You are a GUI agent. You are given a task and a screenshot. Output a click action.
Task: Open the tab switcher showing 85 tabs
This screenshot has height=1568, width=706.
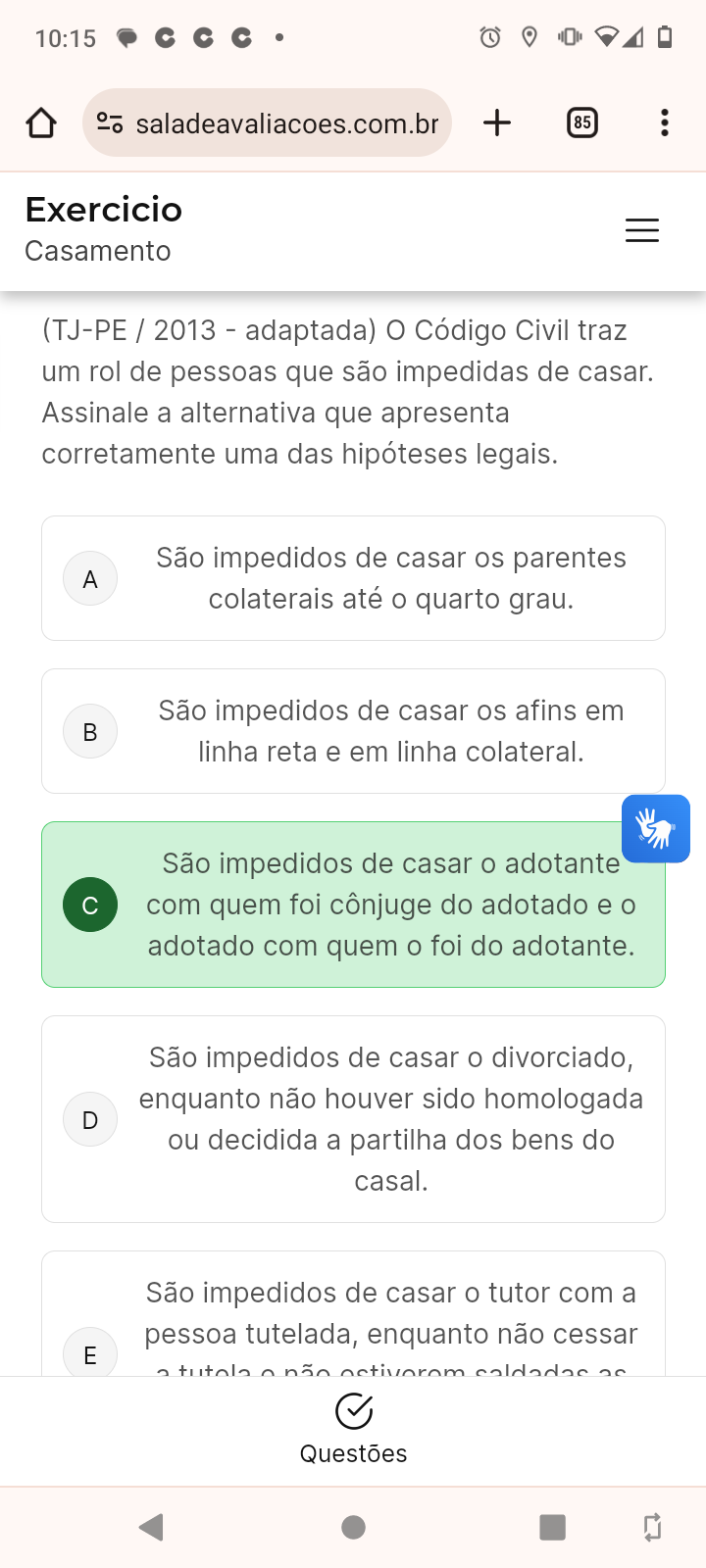(x=582, y=123)
